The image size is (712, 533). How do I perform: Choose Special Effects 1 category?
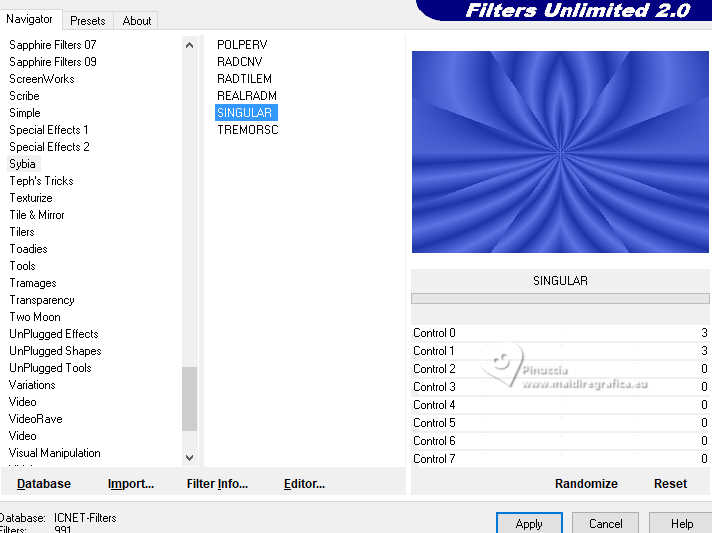[49, 130]
